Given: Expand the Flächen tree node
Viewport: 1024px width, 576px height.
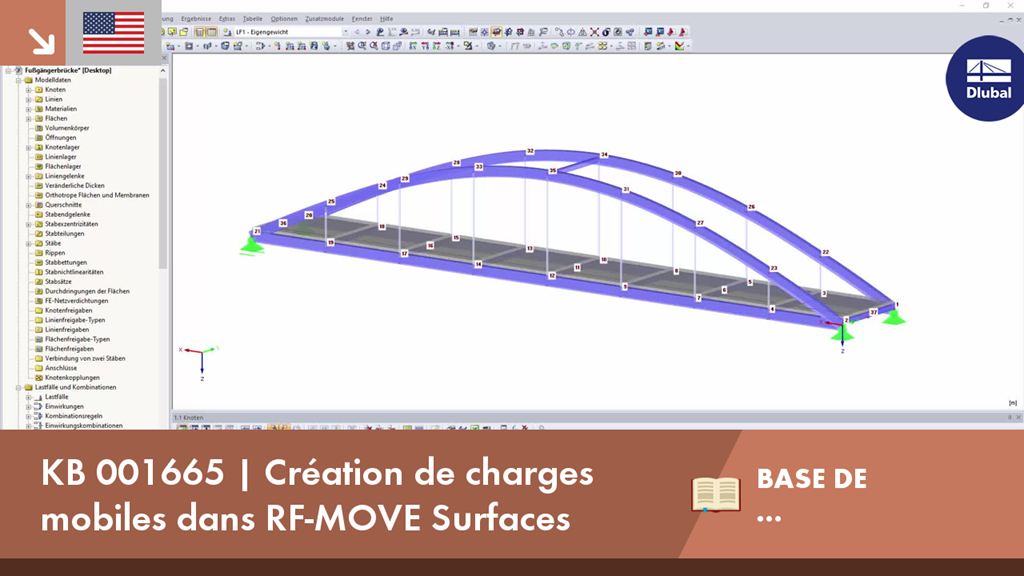Looking at the screenshot, I should [28, 119].
